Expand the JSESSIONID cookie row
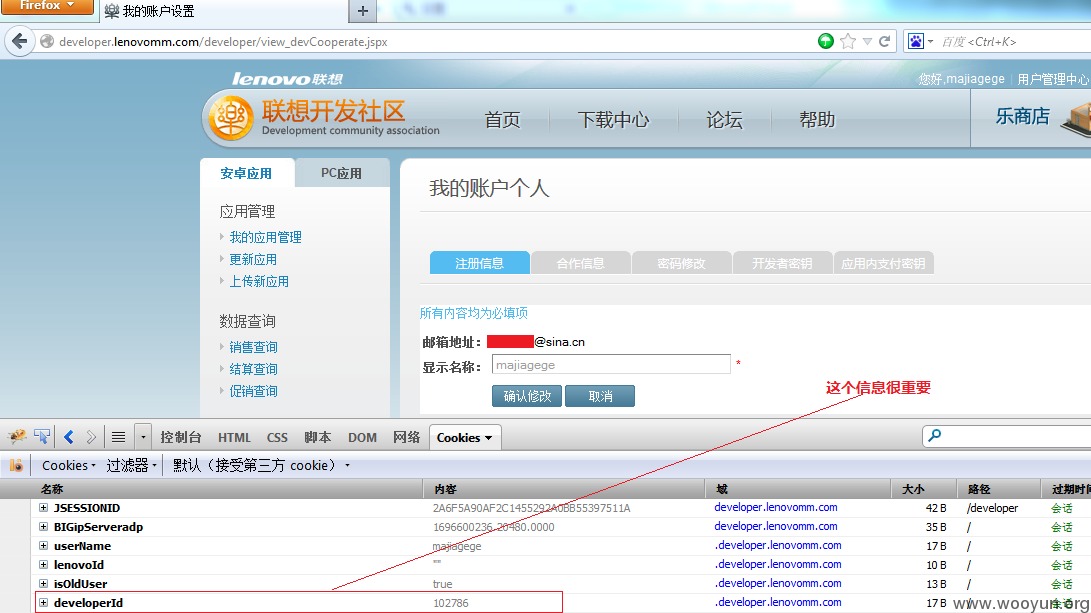 (x=43, y=508)
